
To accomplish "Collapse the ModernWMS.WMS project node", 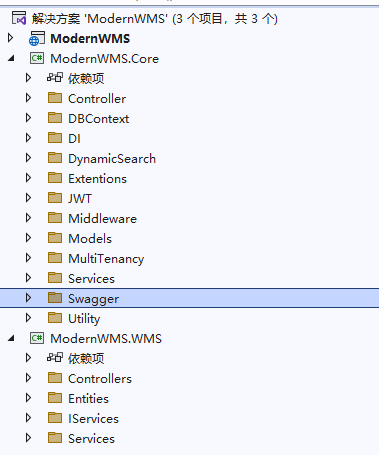I will pos(11,339).
